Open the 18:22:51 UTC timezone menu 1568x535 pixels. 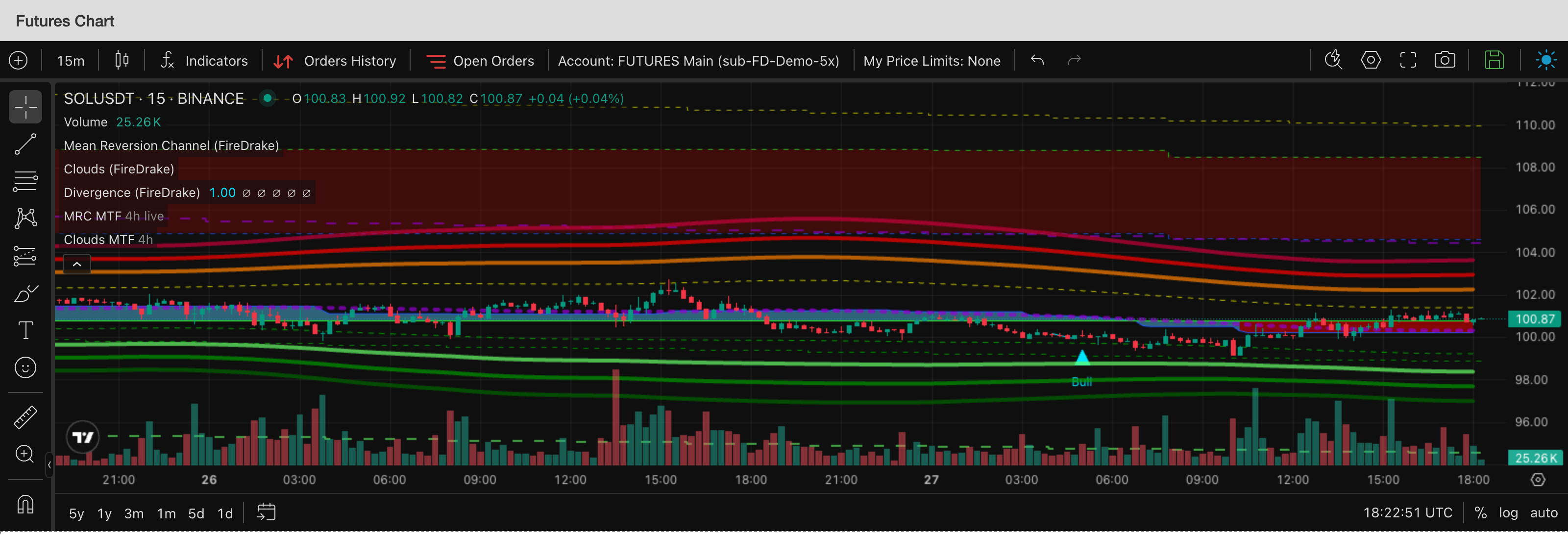tap(1407, 513)
